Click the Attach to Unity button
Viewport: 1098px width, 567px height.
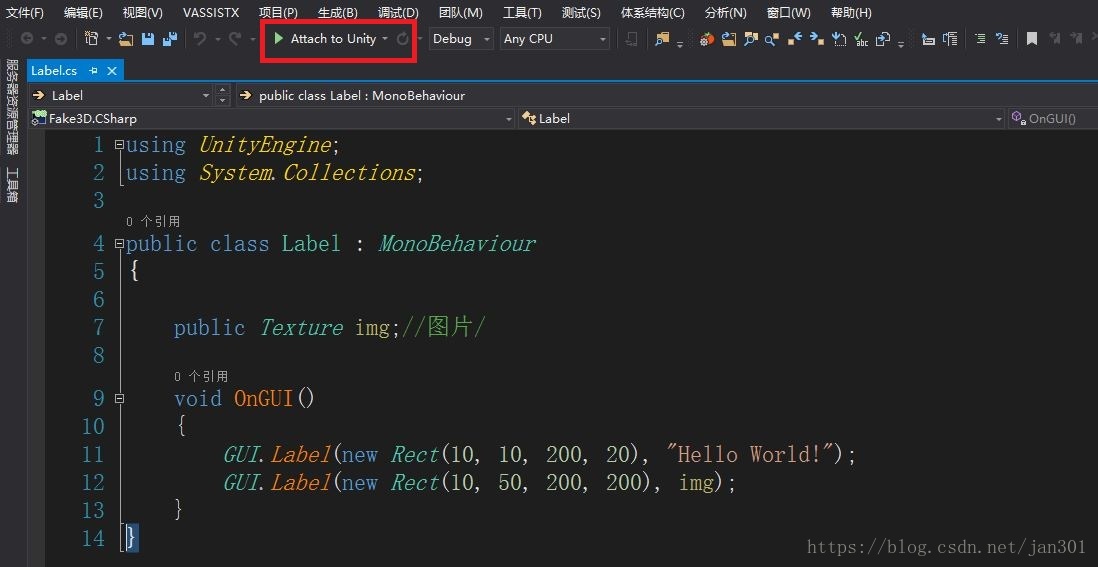point(333,39)
